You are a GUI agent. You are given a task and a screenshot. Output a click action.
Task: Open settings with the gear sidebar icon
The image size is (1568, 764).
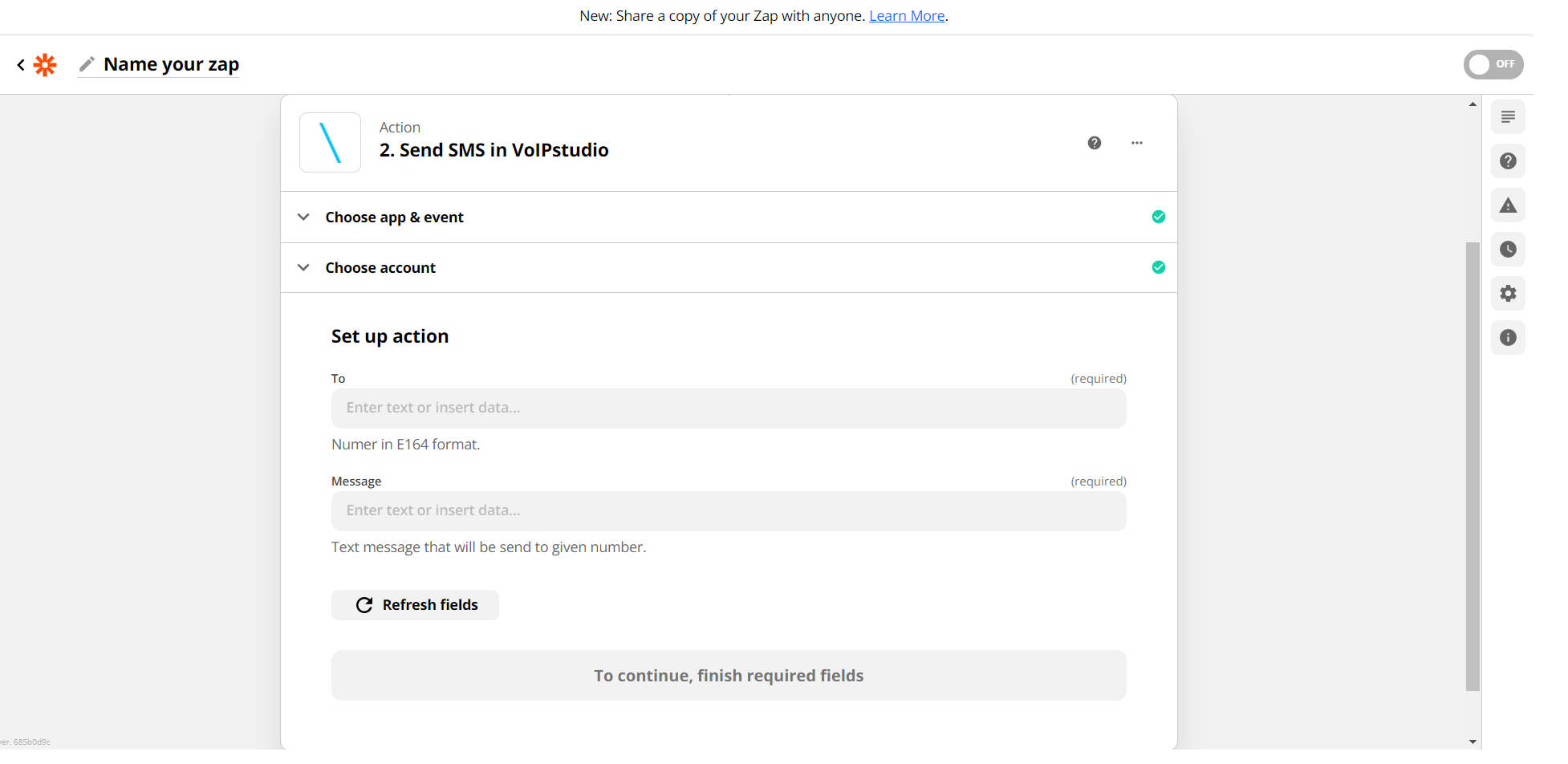pos(1509,293)
